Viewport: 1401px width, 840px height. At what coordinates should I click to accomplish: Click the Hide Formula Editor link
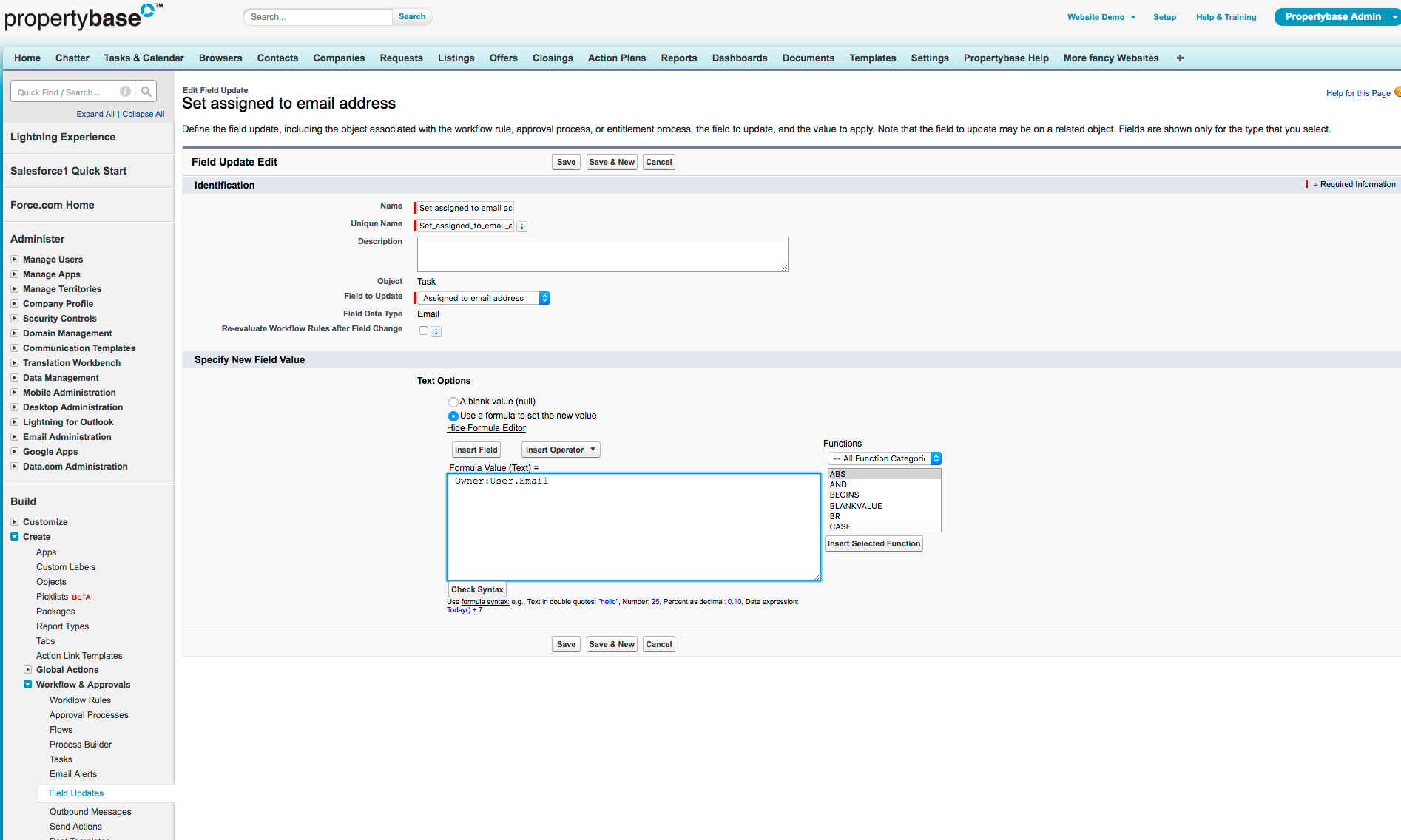(486, 428)
